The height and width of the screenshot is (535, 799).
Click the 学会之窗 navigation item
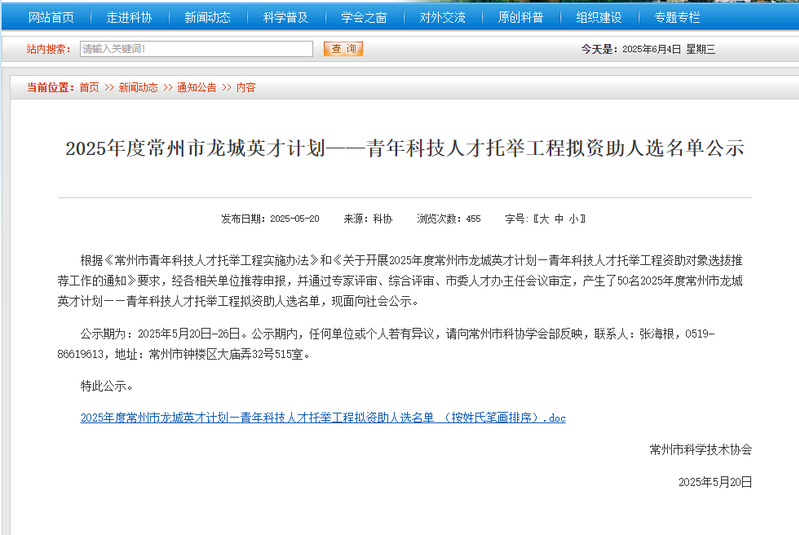click(363, 17)
